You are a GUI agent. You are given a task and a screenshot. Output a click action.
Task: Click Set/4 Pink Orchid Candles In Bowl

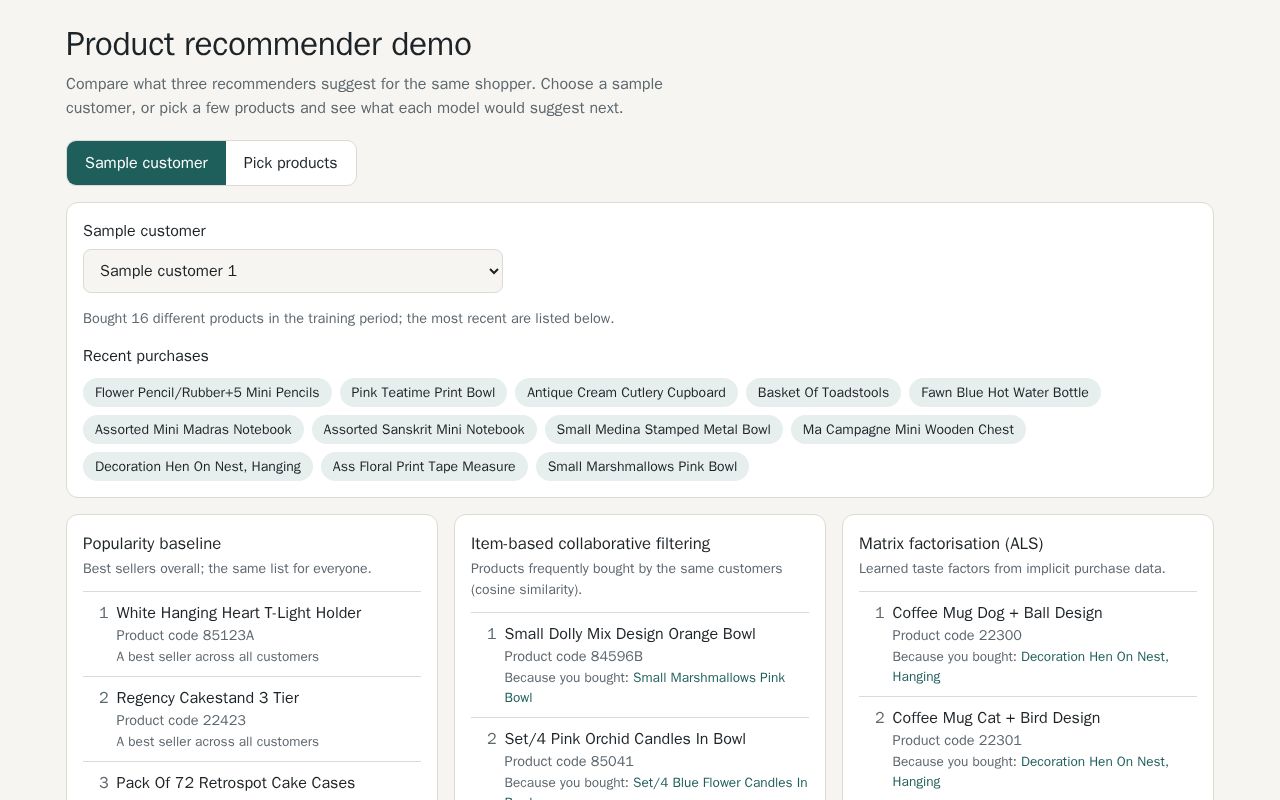pos(625,739)
